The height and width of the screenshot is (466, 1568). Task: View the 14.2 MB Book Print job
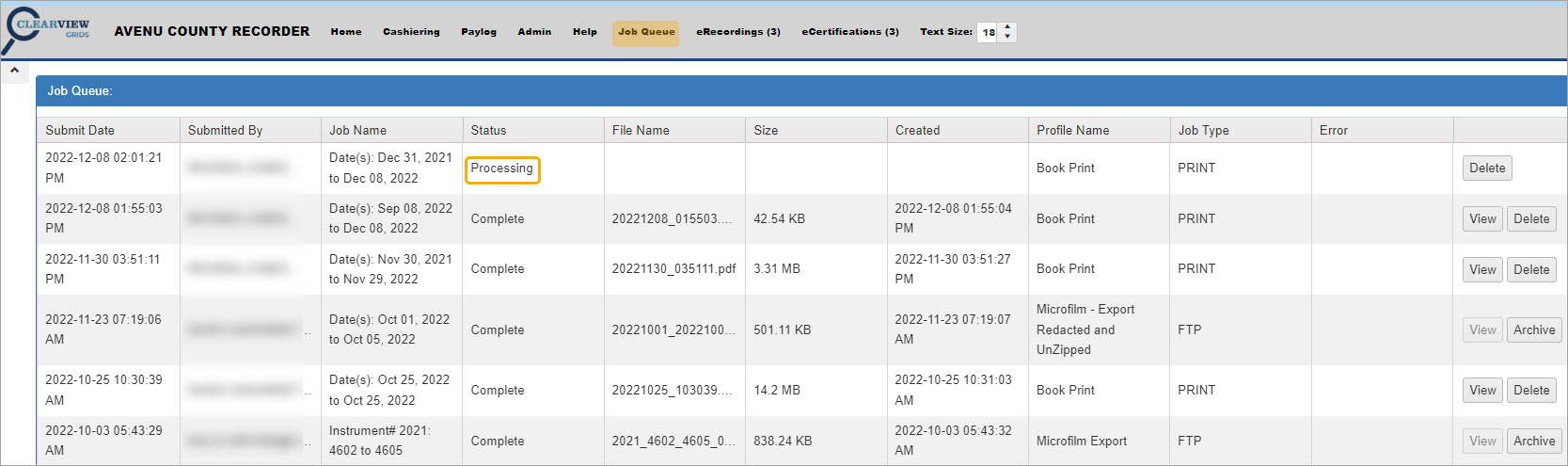(x=1482, y=391)
